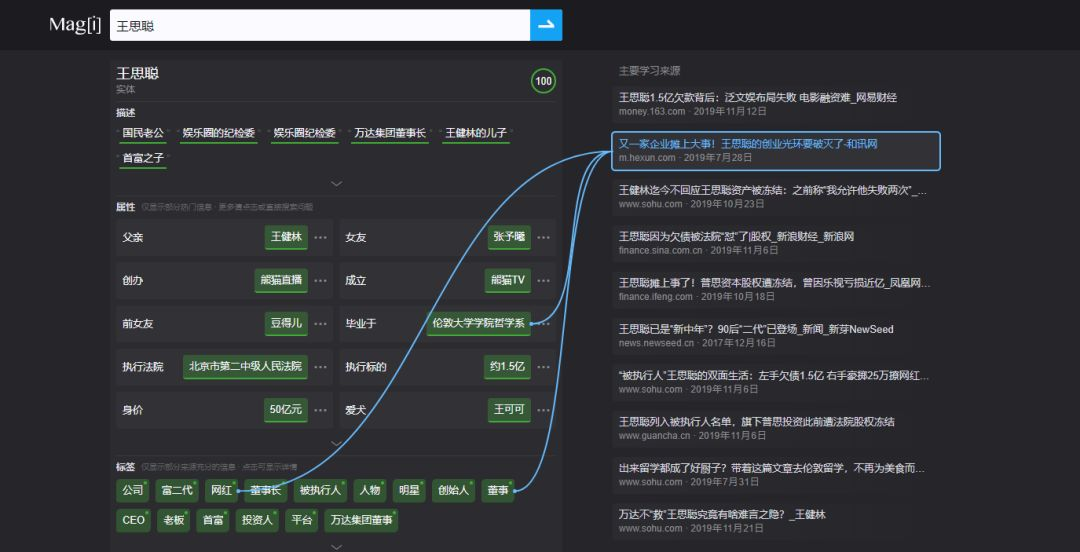1080x552 pixels.
Task: Select the CEO tag
Action: (x=134, y=520)
